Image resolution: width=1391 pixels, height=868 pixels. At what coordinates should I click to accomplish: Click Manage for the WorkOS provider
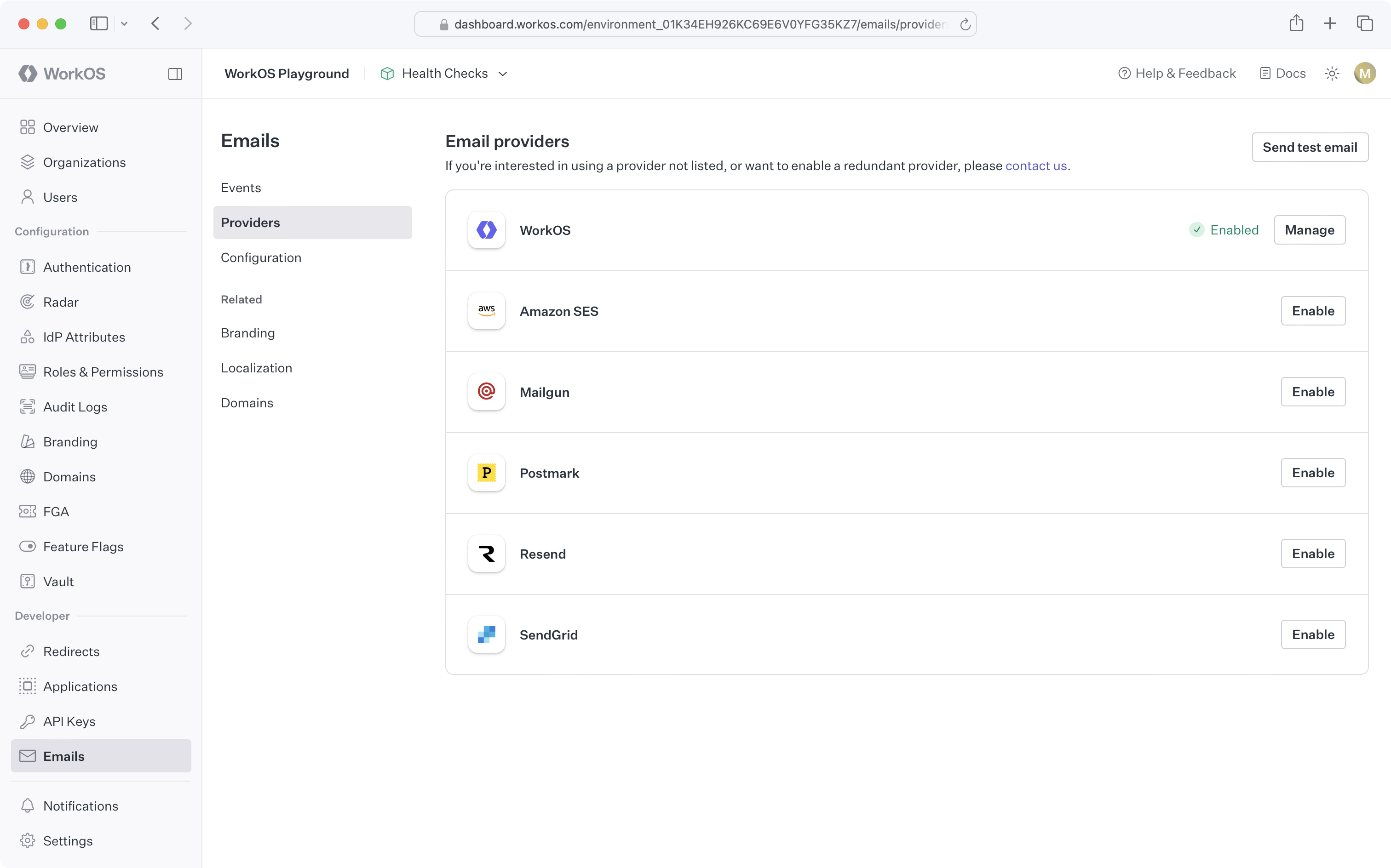pos(1310,229)
